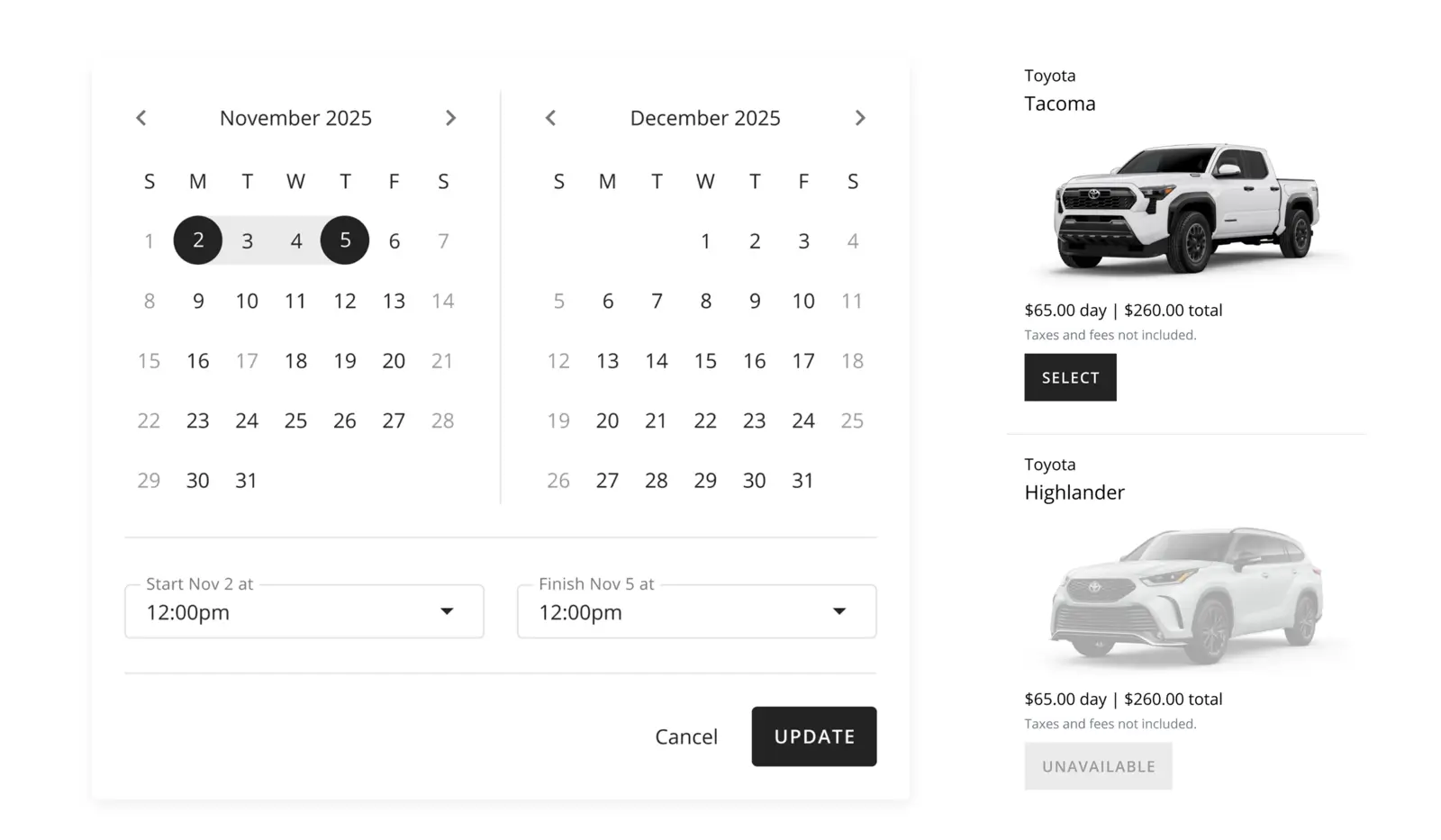
Task: Click the UNAVAILABLE Highlander button
Action: pyautogui.click(x=1098, y=766)
